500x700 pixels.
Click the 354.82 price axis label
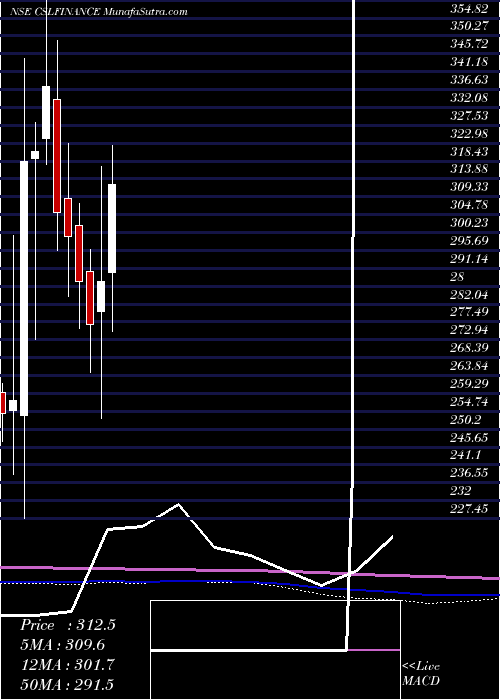[x=469, y=8]
